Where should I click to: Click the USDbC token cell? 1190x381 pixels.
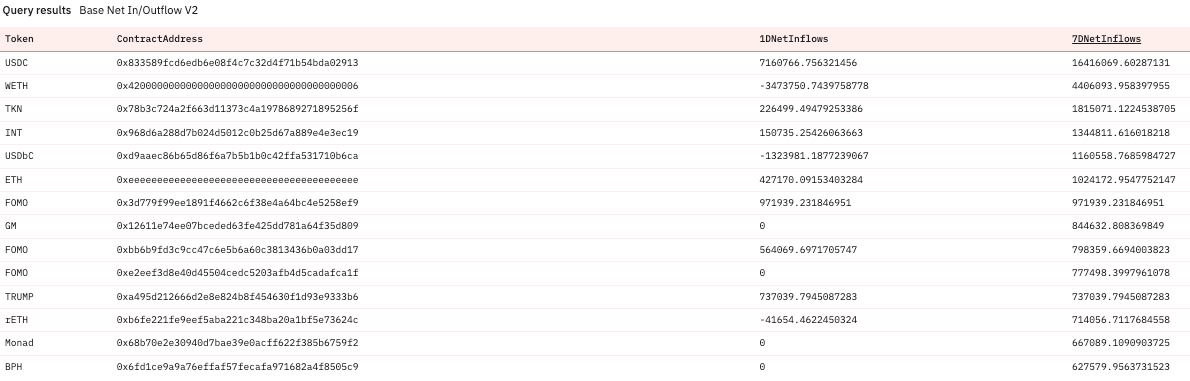pos(19,156)
